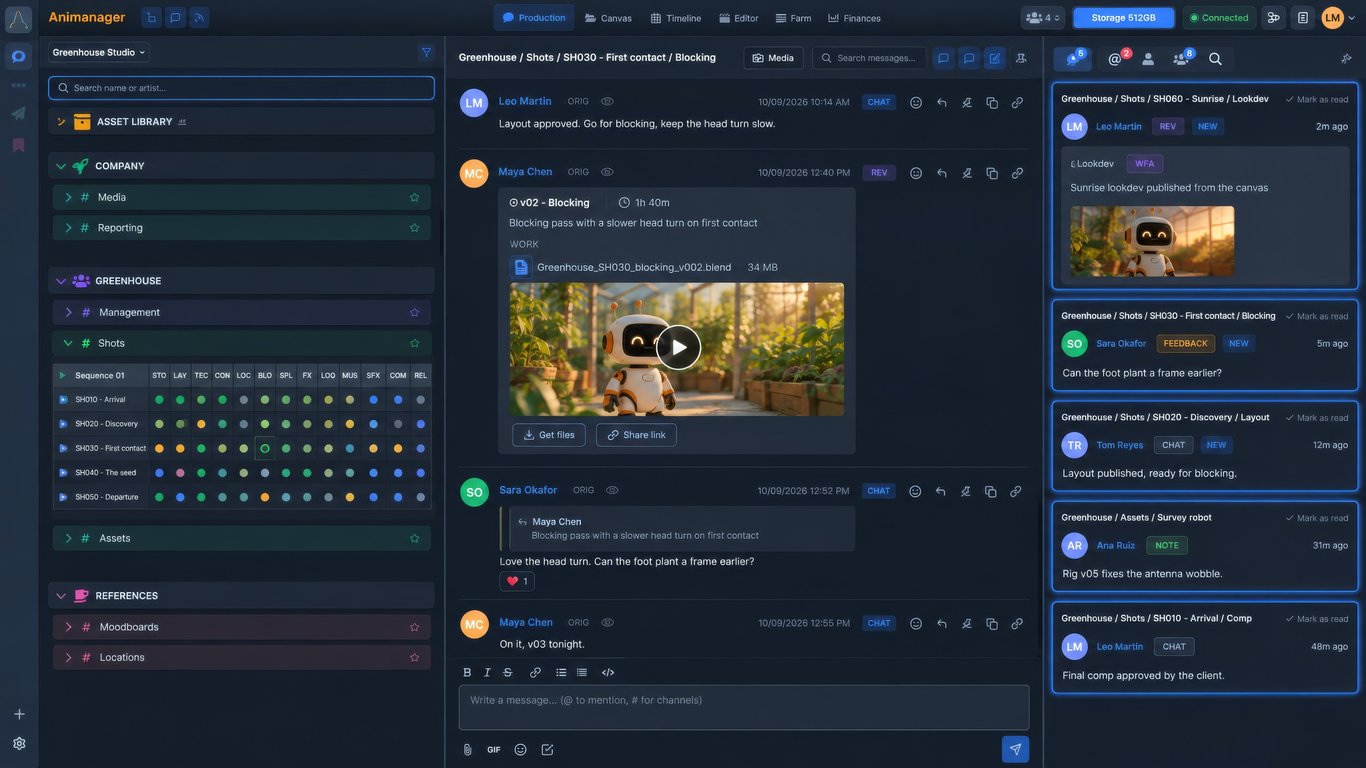Expand the Locations channel

pyautogui.click(x=68, y=657)
